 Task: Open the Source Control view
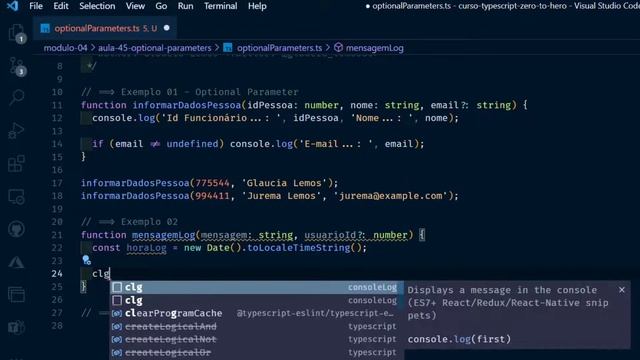(x=17, y=66)
